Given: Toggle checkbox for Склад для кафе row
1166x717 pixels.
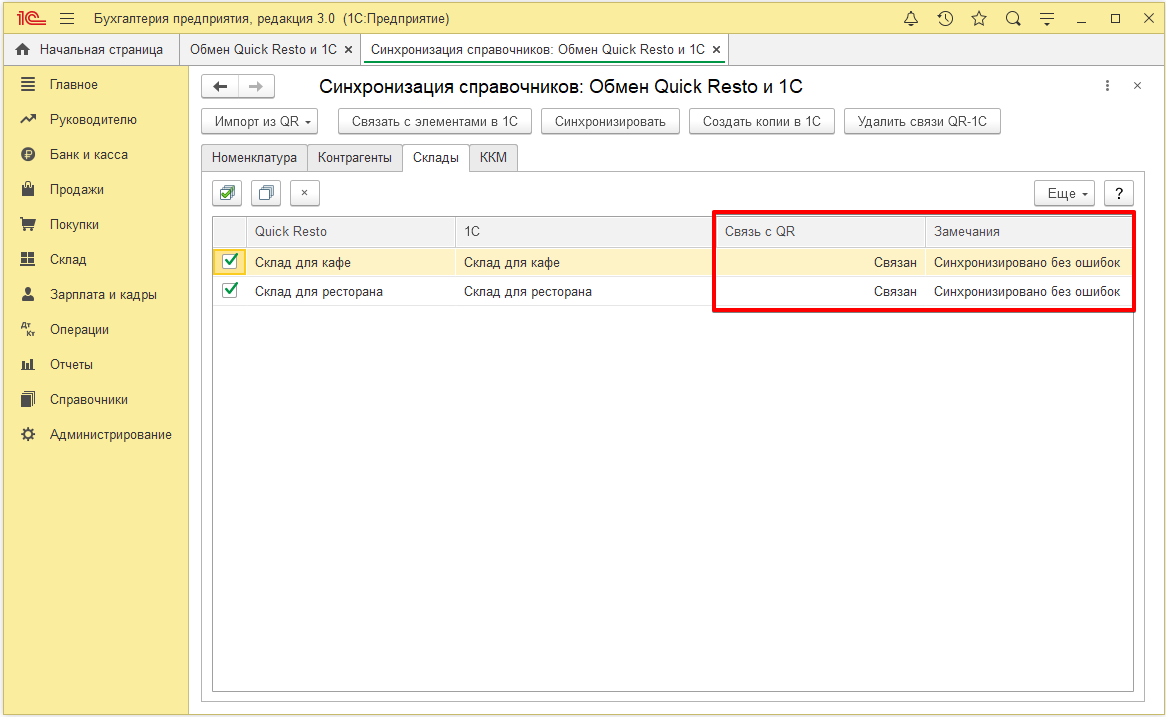Looking at the screenshot, I should point(230,261).
